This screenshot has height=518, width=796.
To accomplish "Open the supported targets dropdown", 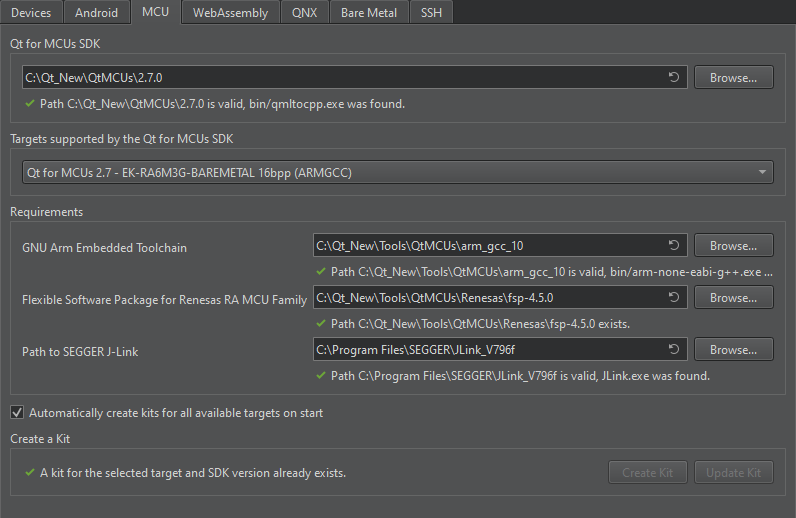I will tap(397, 173).
